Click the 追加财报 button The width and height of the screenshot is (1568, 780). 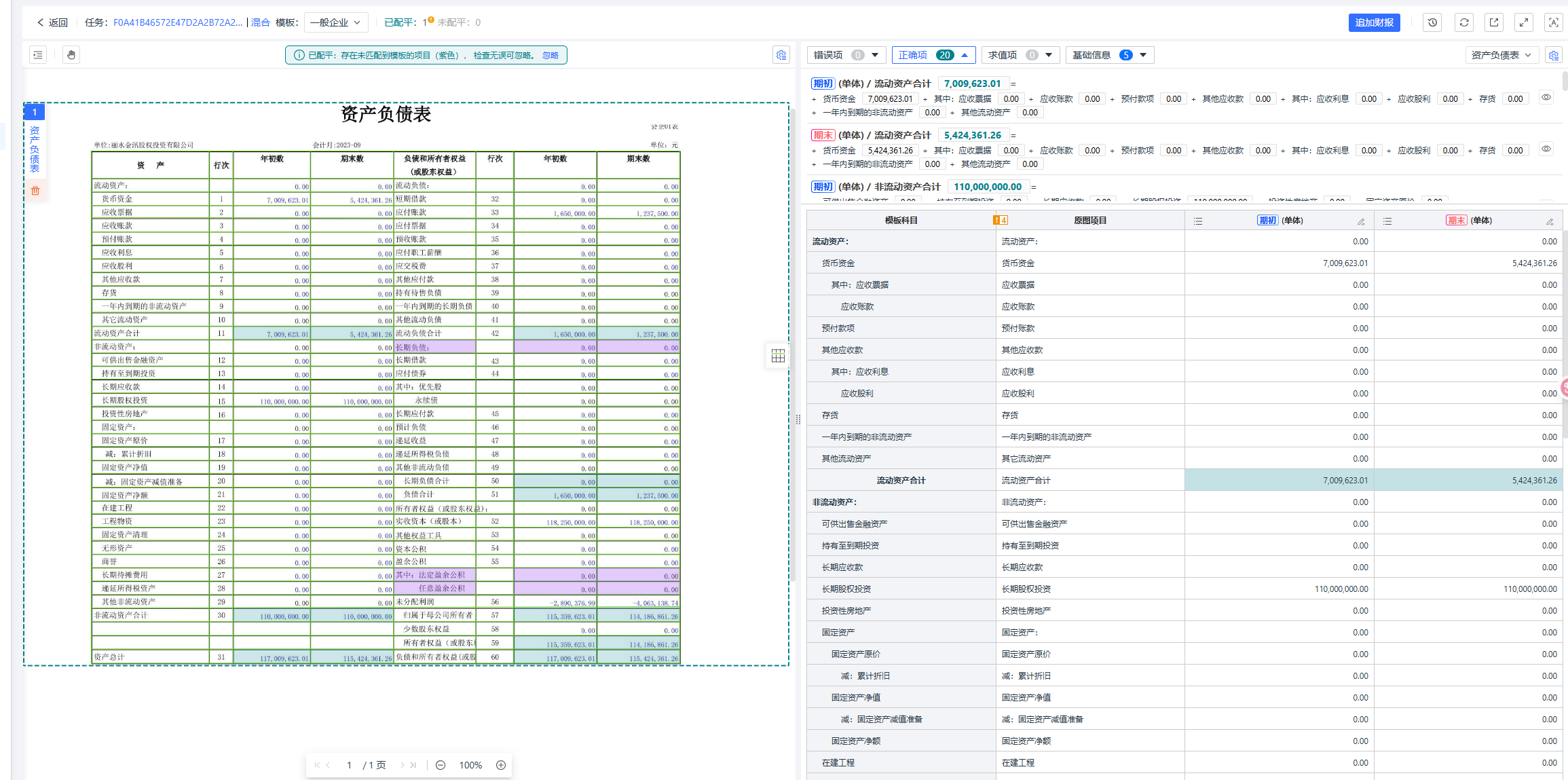click(x=1374, y=22)
